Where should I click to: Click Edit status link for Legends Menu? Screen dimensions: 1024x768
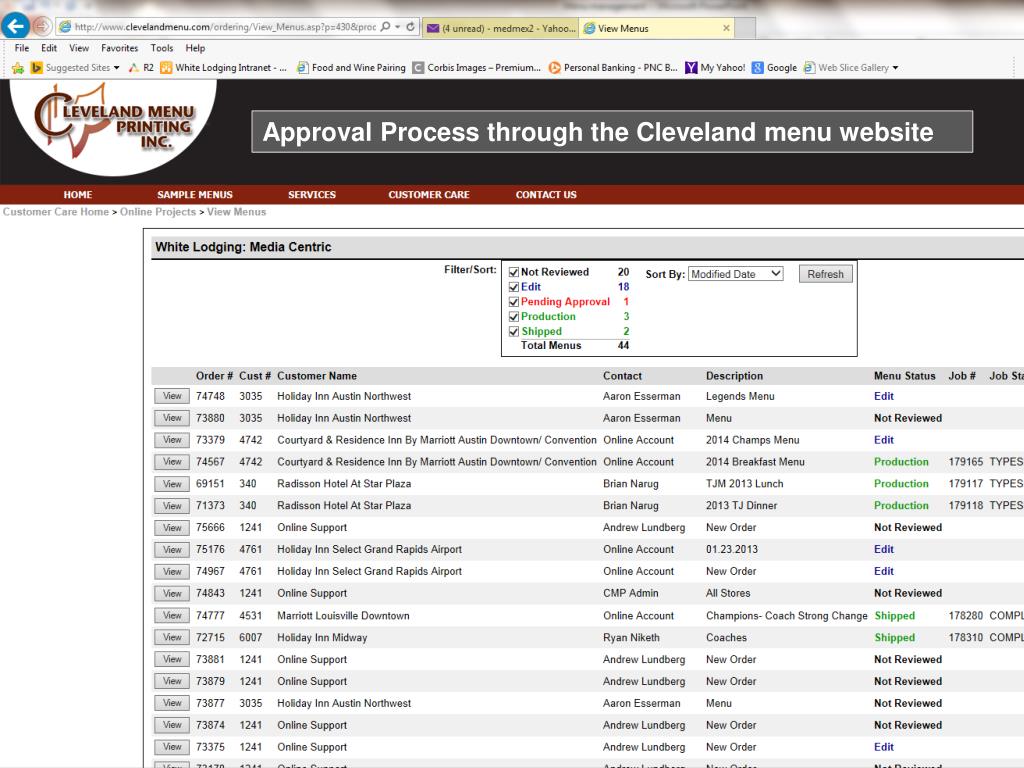click(x=884, y=396)
